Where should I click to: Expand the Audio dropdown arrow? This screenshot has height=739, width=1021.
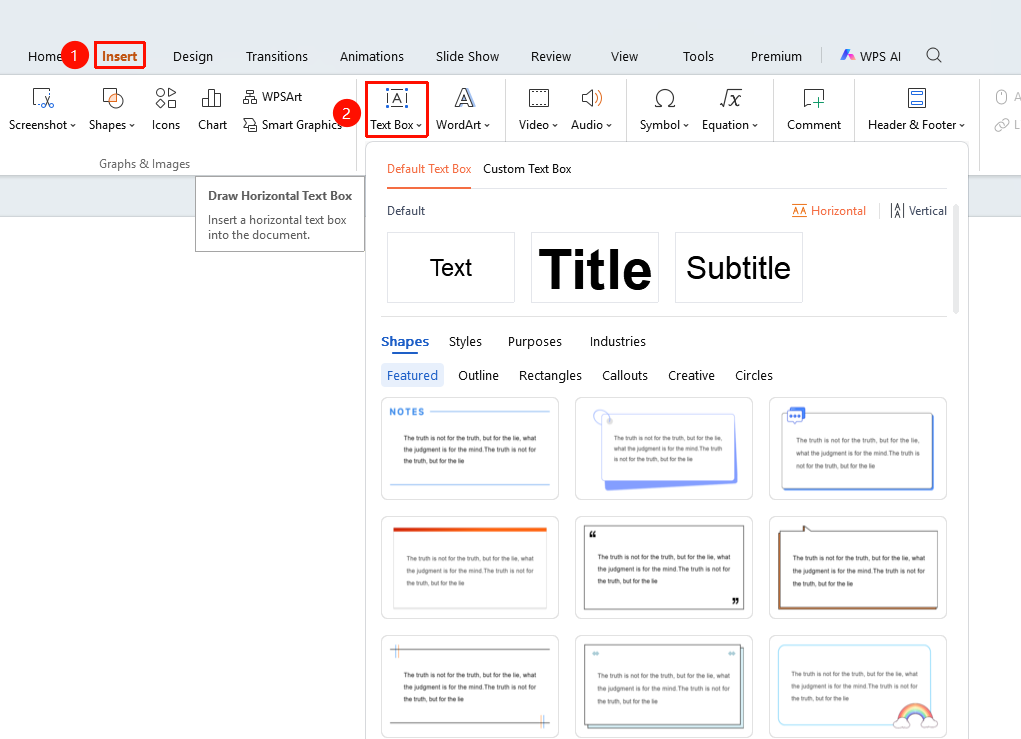tap(609, 125)
